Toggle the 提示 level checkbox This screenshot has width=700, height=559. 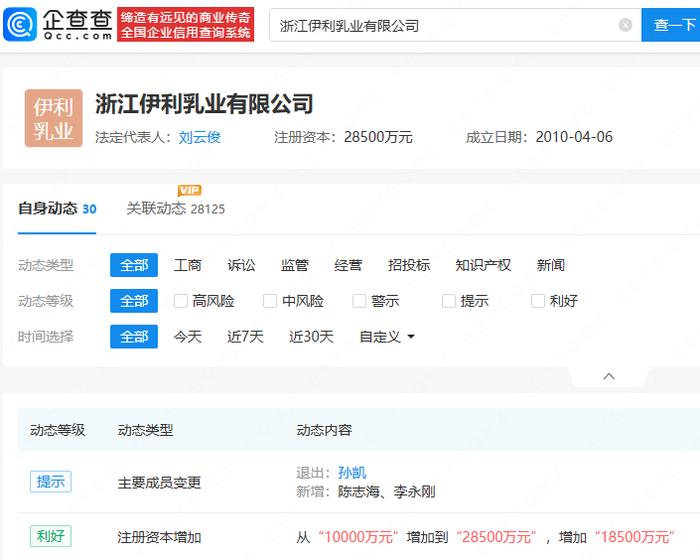pos(449,301)
